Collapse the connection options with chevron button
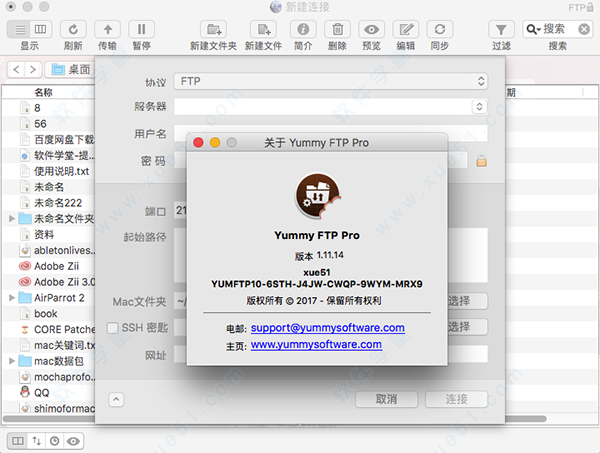The height and width of the screenshot is (453, 600). coord(116,399)
